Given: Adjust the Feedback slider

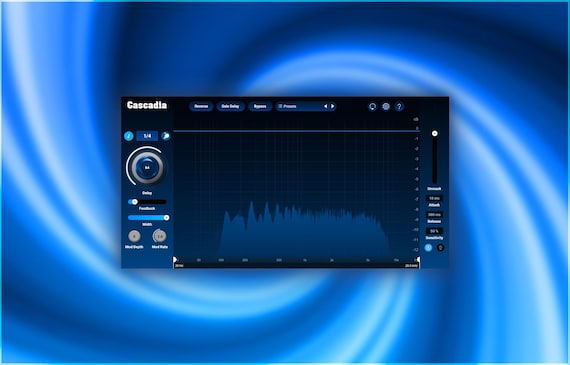Looking at the screenshot, I should pyautogui.click(x=147, y=202).
